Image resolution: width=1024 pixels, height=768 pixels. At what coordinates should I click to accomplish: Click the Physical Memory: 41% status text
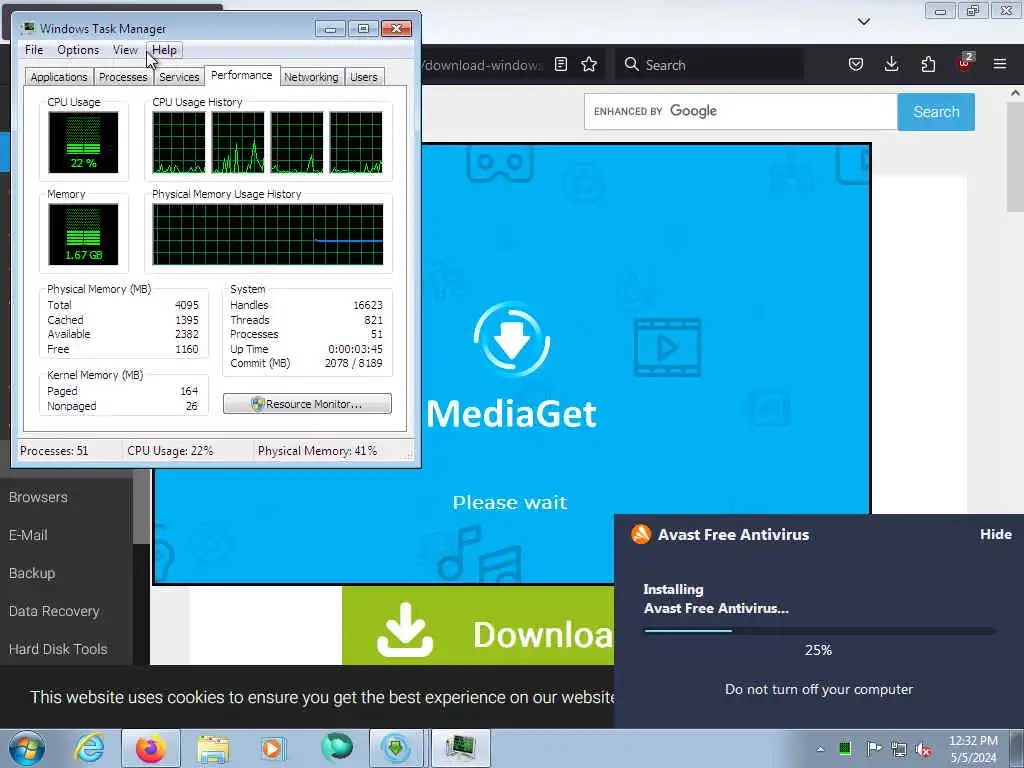(317, 451)
